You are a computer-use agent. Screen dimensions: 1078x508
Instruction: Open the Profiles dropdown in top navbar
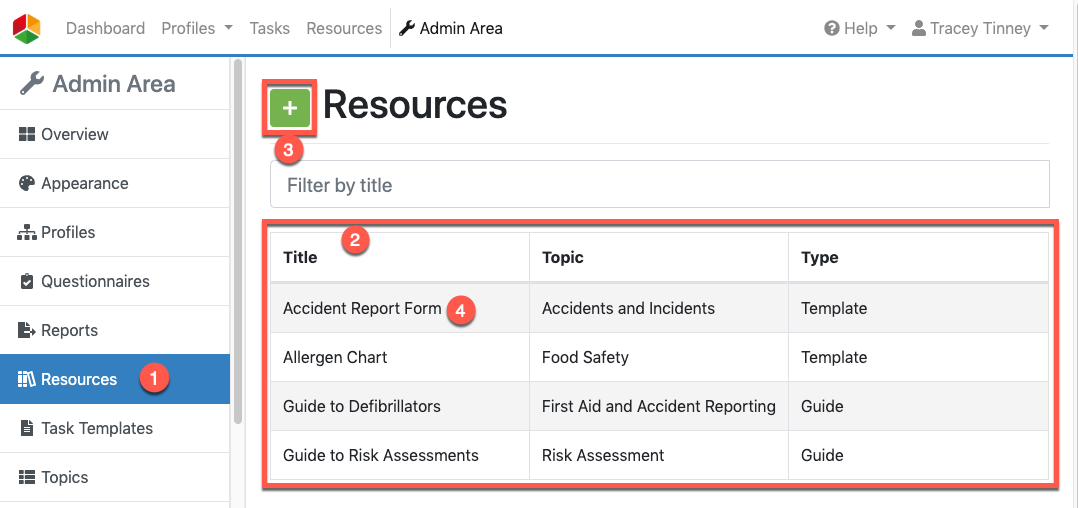(197, 28)
